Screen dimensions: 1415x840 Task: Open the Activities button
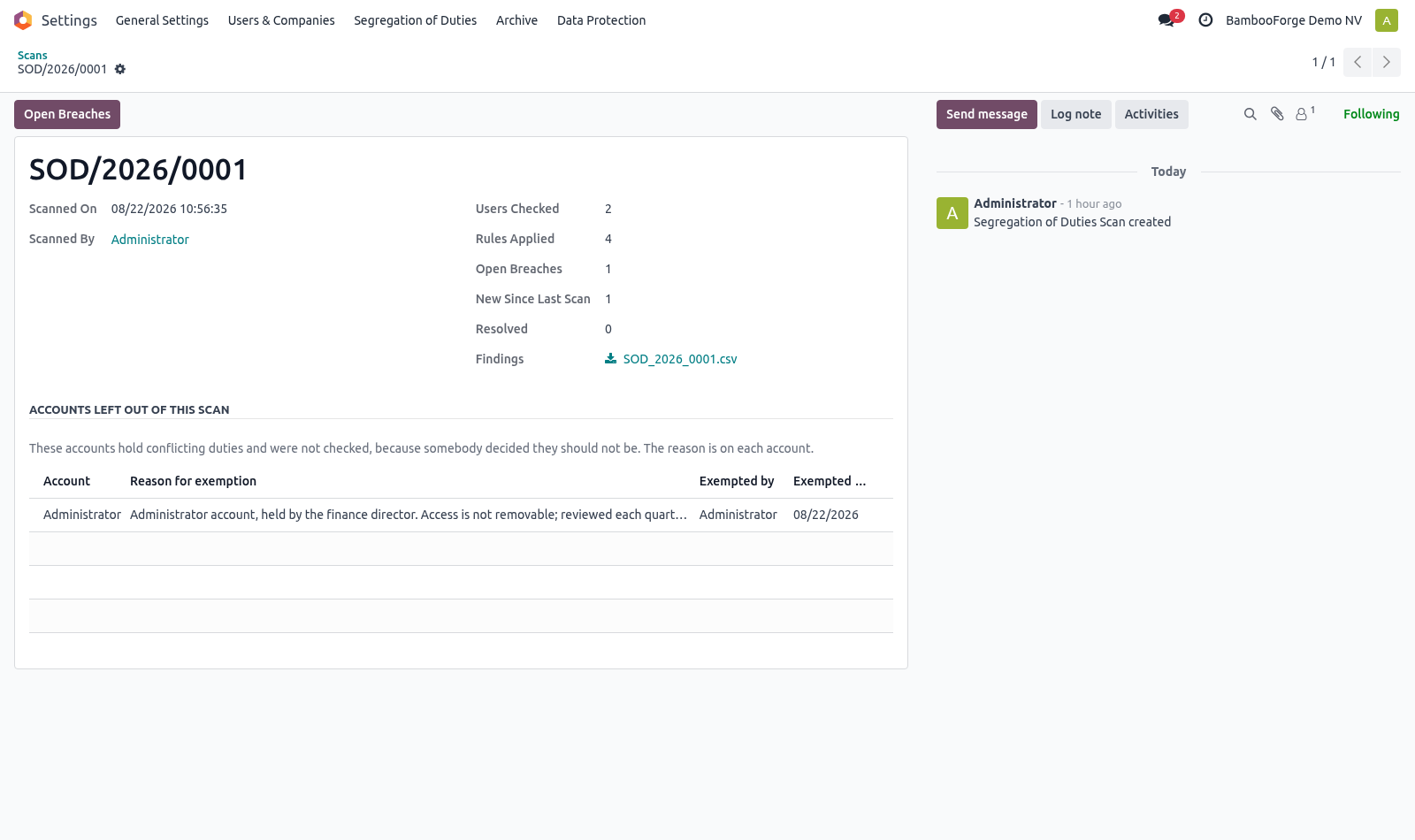(1151, 114)
